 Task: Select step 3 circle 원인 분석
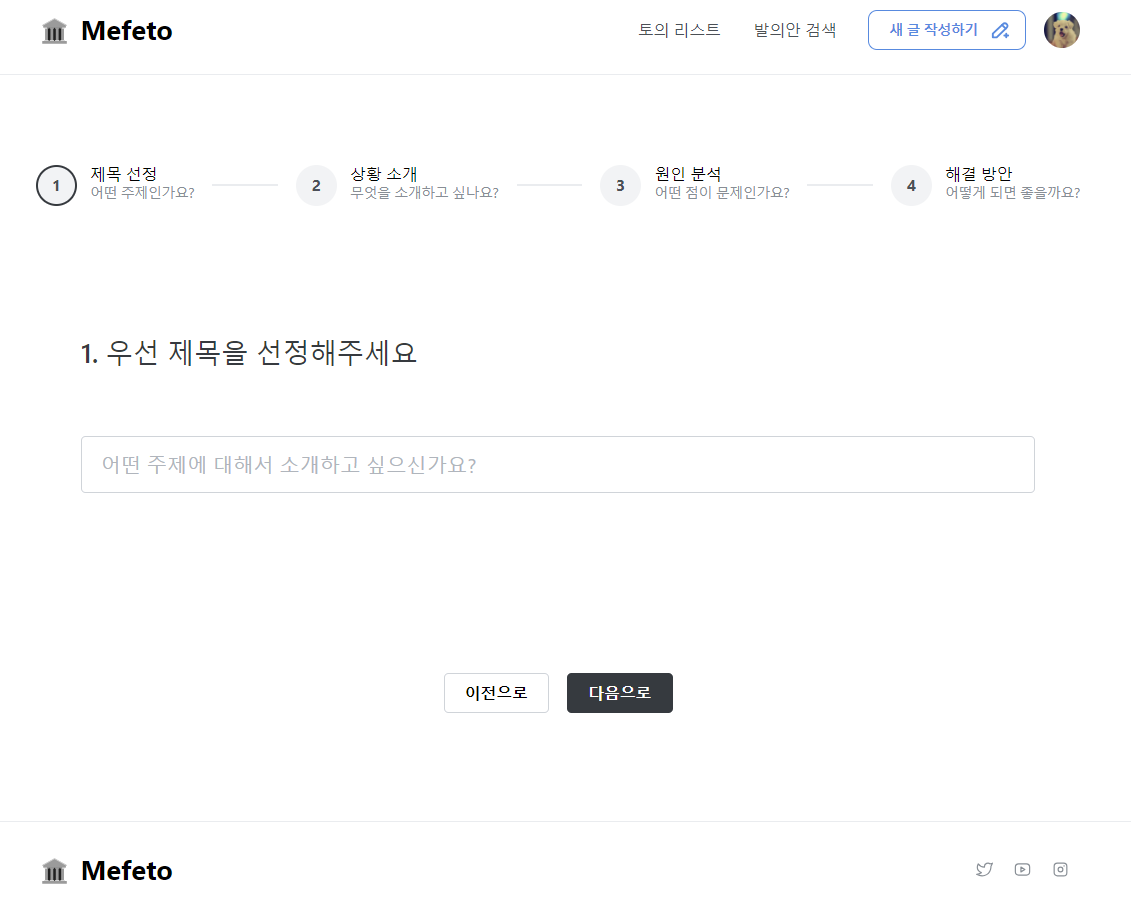coord(620,185)
